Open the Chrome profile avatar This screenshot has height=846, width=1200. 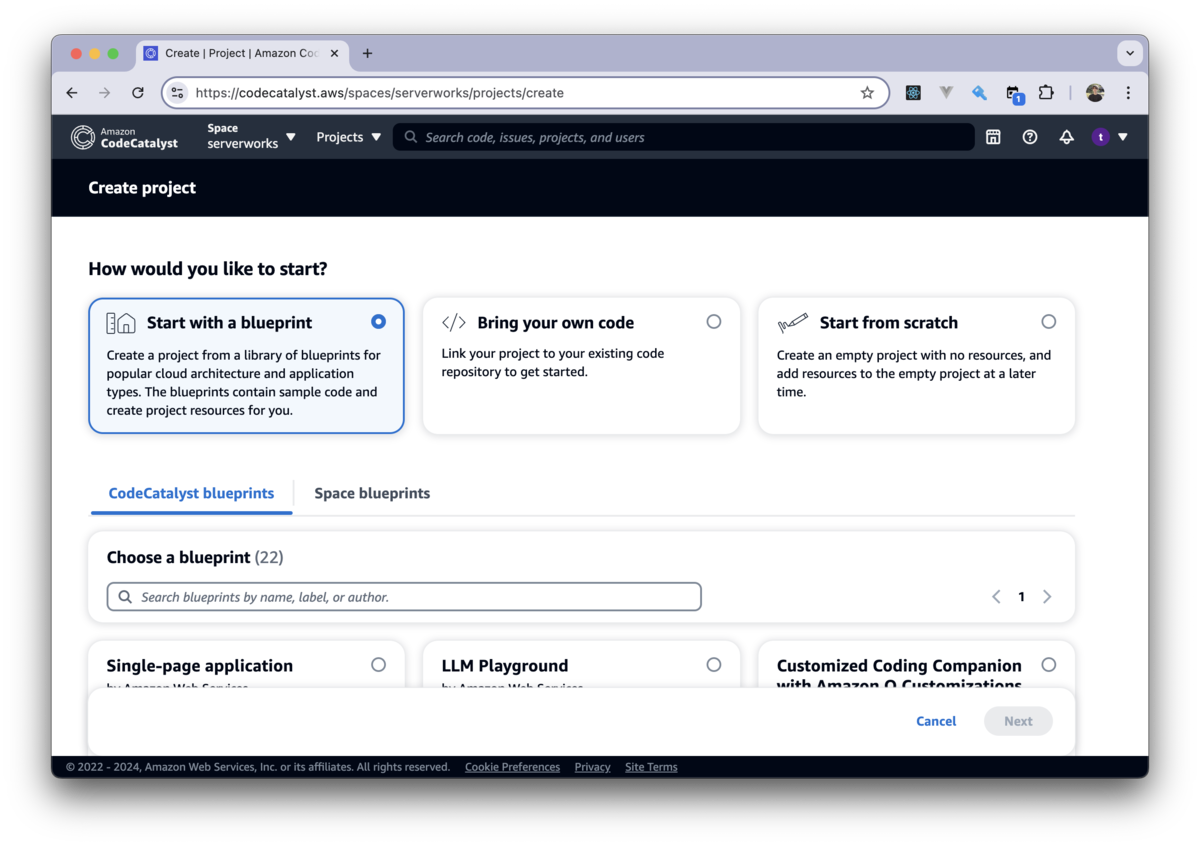click(1095, 93)
